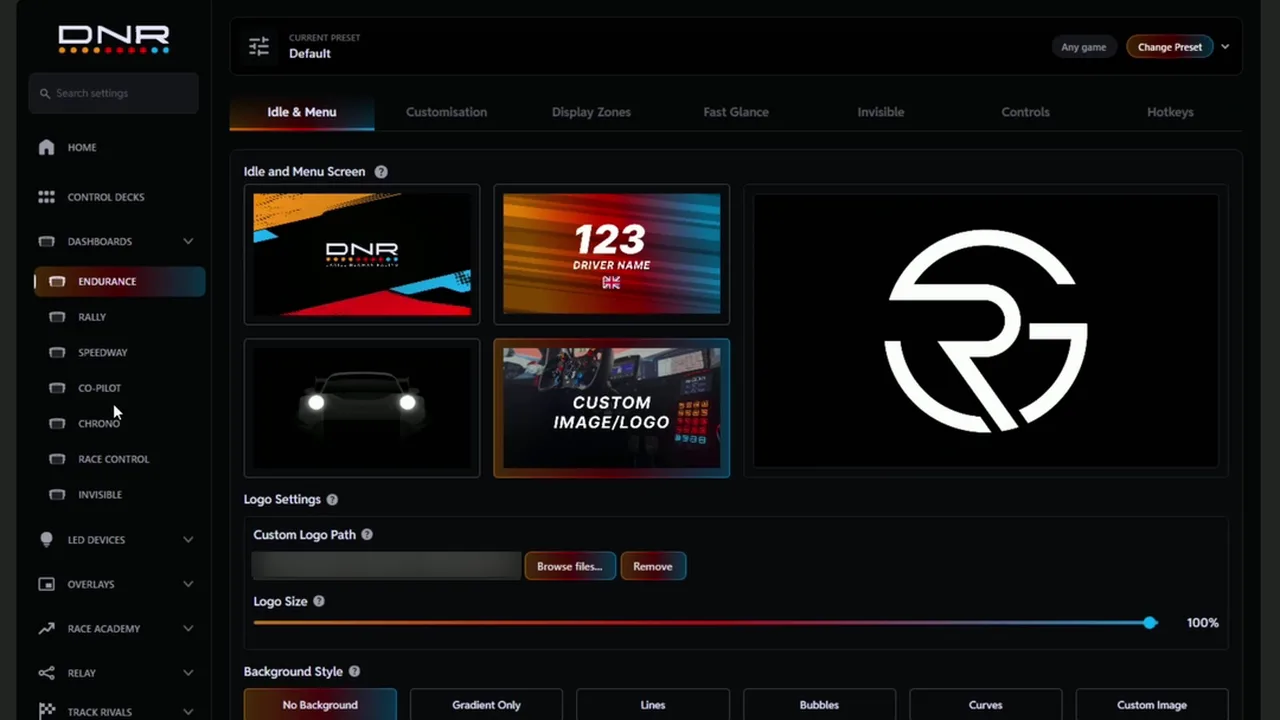Viewport: 1280px width, 720px height.
Task: Click the Overlays window icon
Action: pos(46,584)
